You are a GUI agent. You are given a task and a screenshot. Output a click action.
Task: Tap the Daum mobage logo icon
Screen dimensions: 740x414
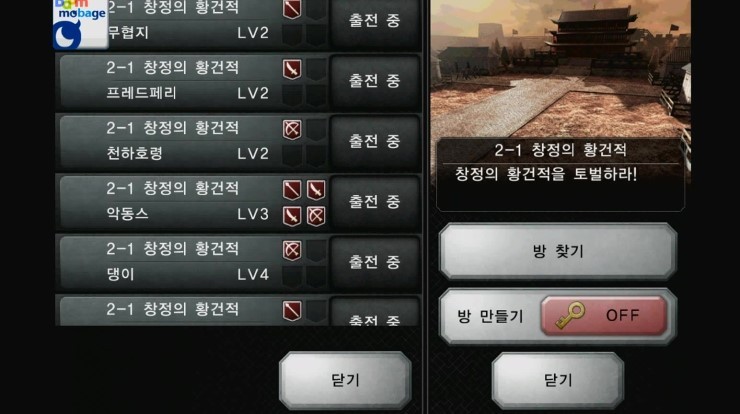click(x=80, y=24)
